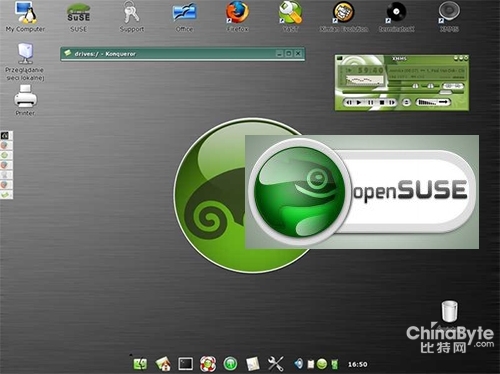The width and height of the screenshot is (500, 374).
Task: Launch the Ximian Evolution desktop shortcut
Action: click(344, 17)
